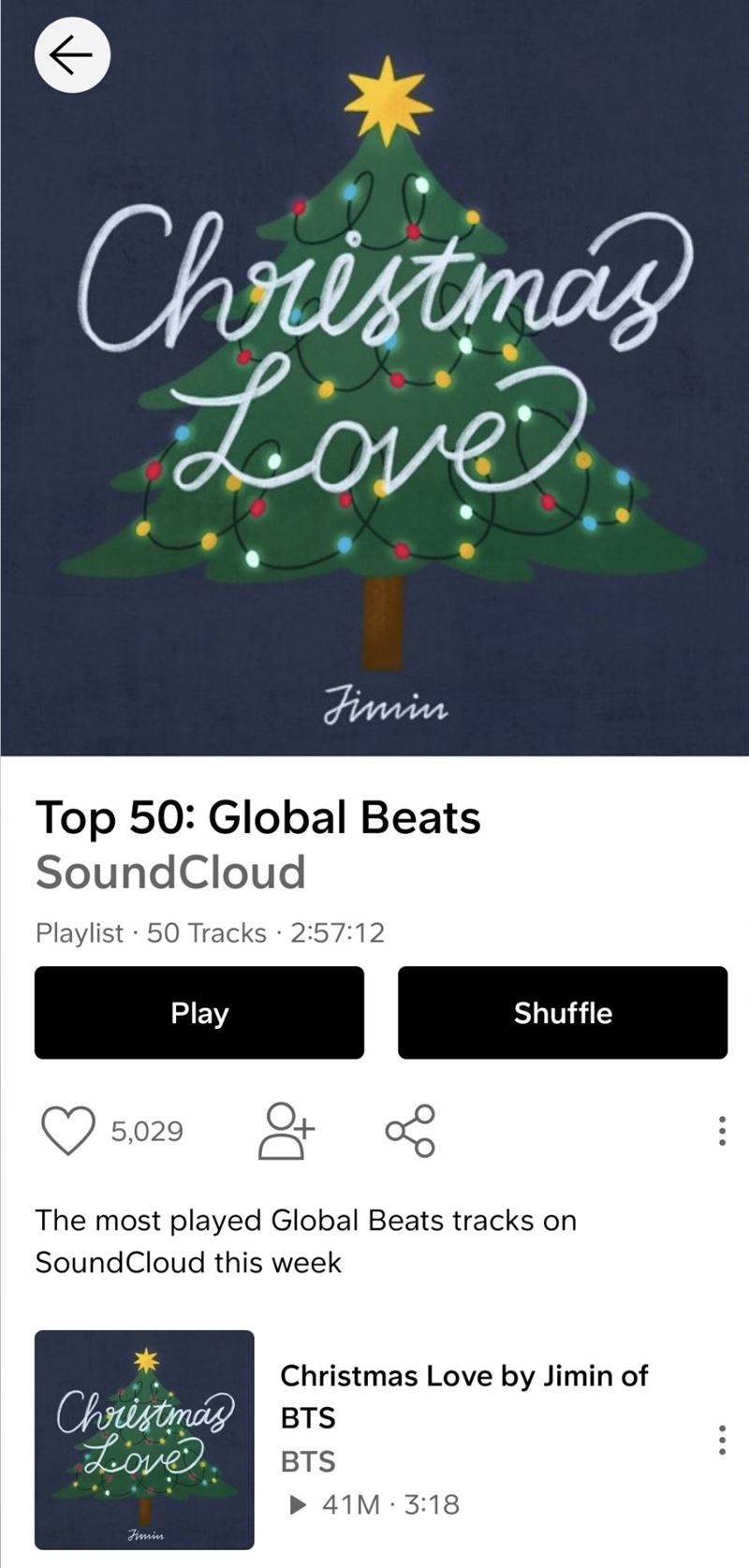
Task: Open the BTS artist name under the track
Action: [308, 1461]
